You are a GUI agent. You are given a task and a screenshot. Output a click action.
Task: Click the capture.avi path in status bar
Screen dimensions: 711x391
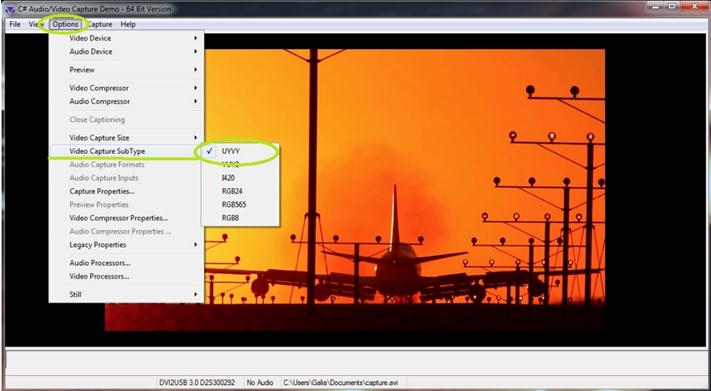click(341, 383)
